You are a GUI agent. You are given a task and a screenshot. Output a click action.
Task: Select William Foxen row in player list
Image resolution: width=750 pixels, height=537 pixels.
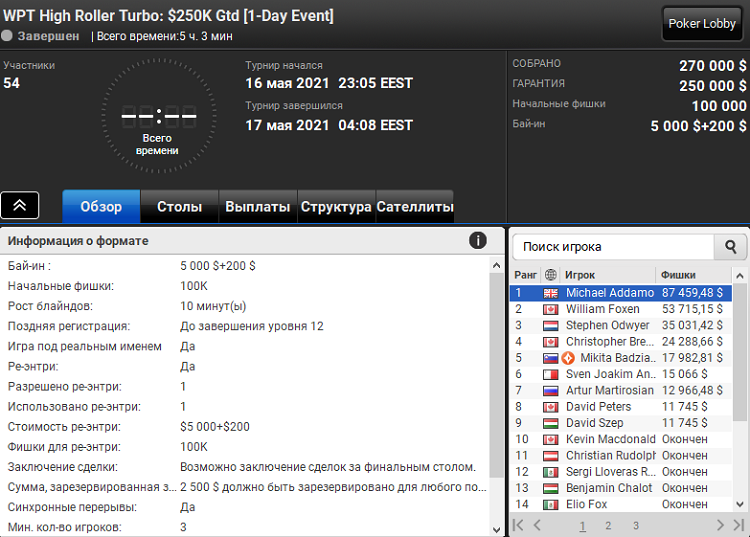pos(621,309)
